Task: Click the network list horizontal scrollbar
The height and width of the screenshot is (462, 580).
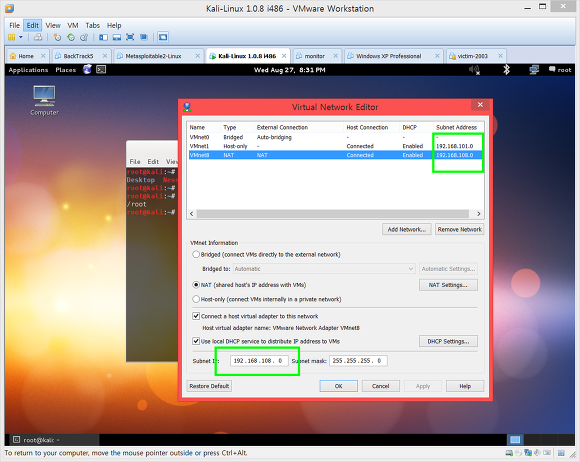Action: click(x=333, y=214)
